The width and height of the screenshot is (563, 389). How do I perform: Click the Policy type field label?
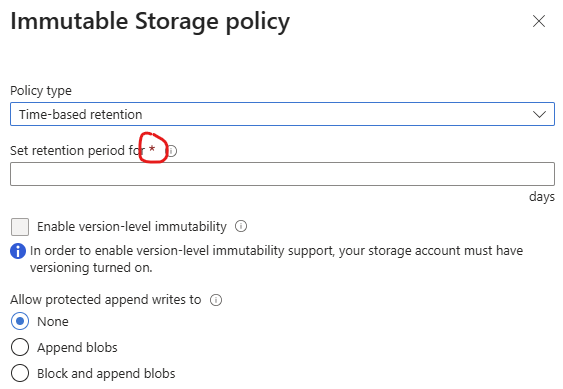click(x=41, y=91)
